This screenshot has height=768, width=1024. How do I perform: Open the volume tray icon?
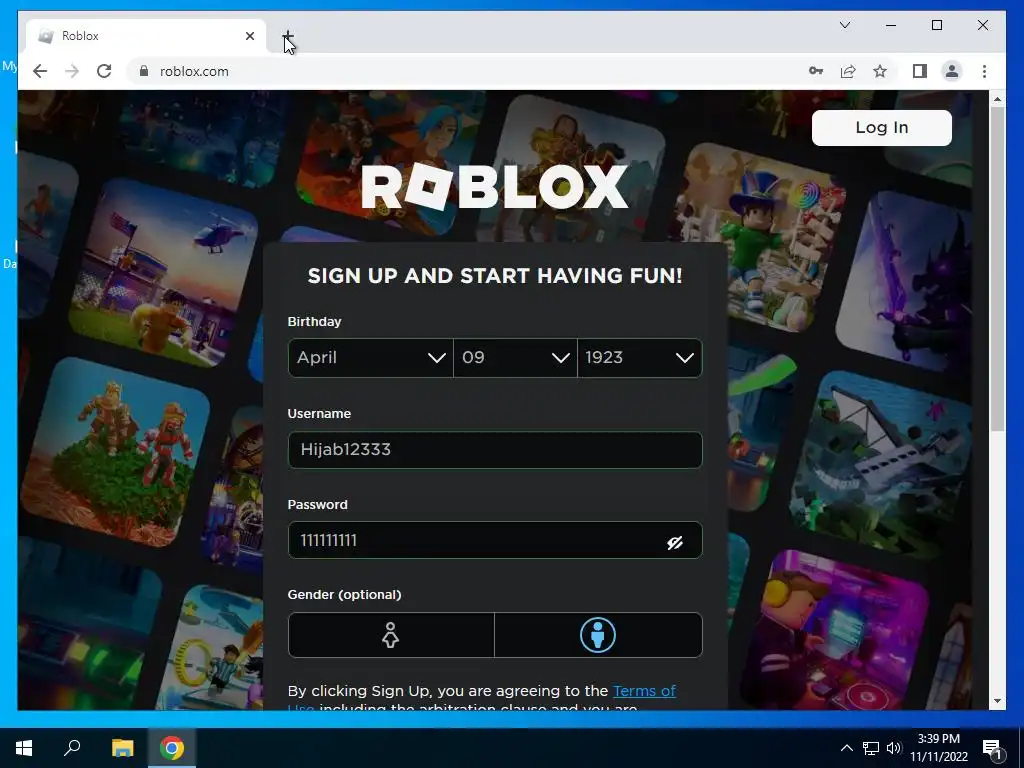point(893,748)
